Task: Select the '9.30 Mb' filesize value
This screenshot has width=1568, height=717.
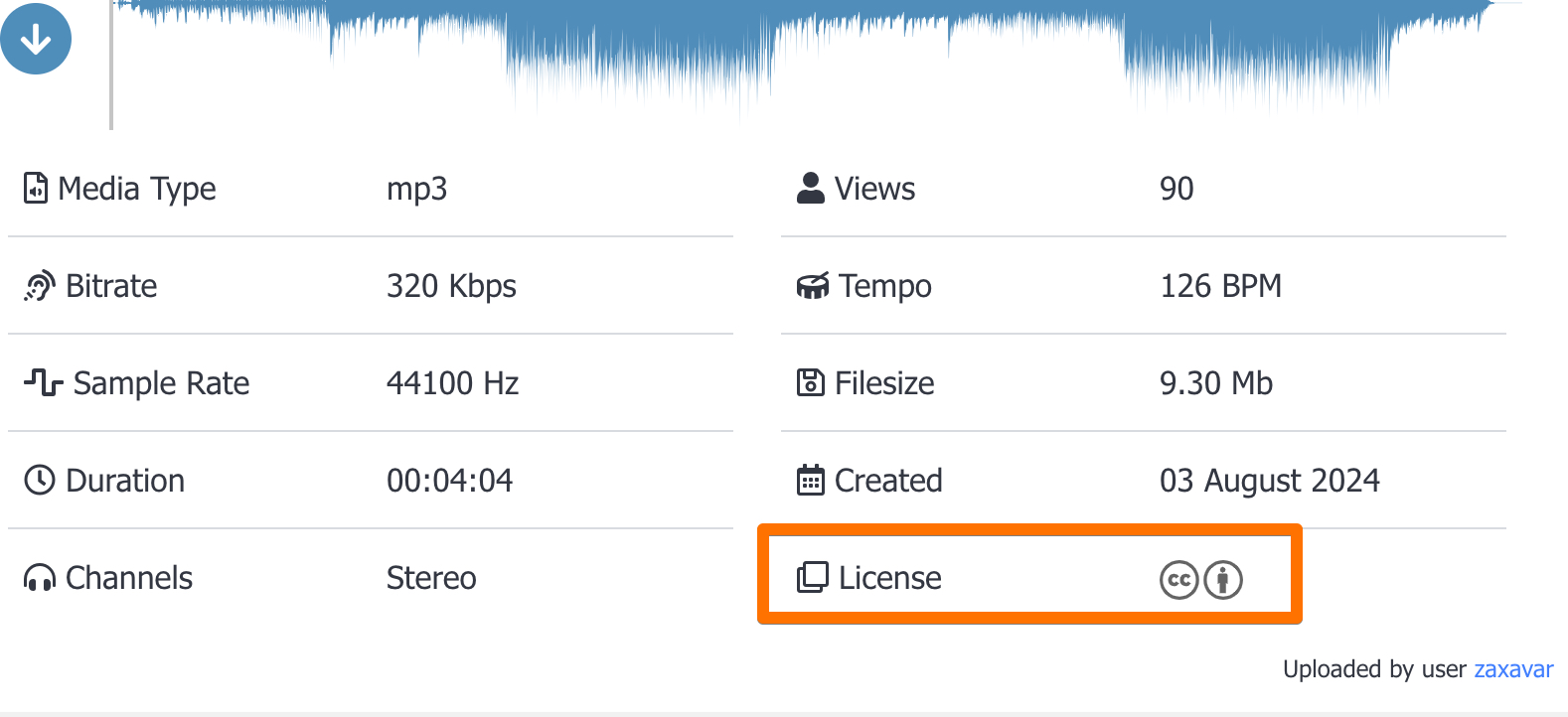Action: coord(1216,383)
